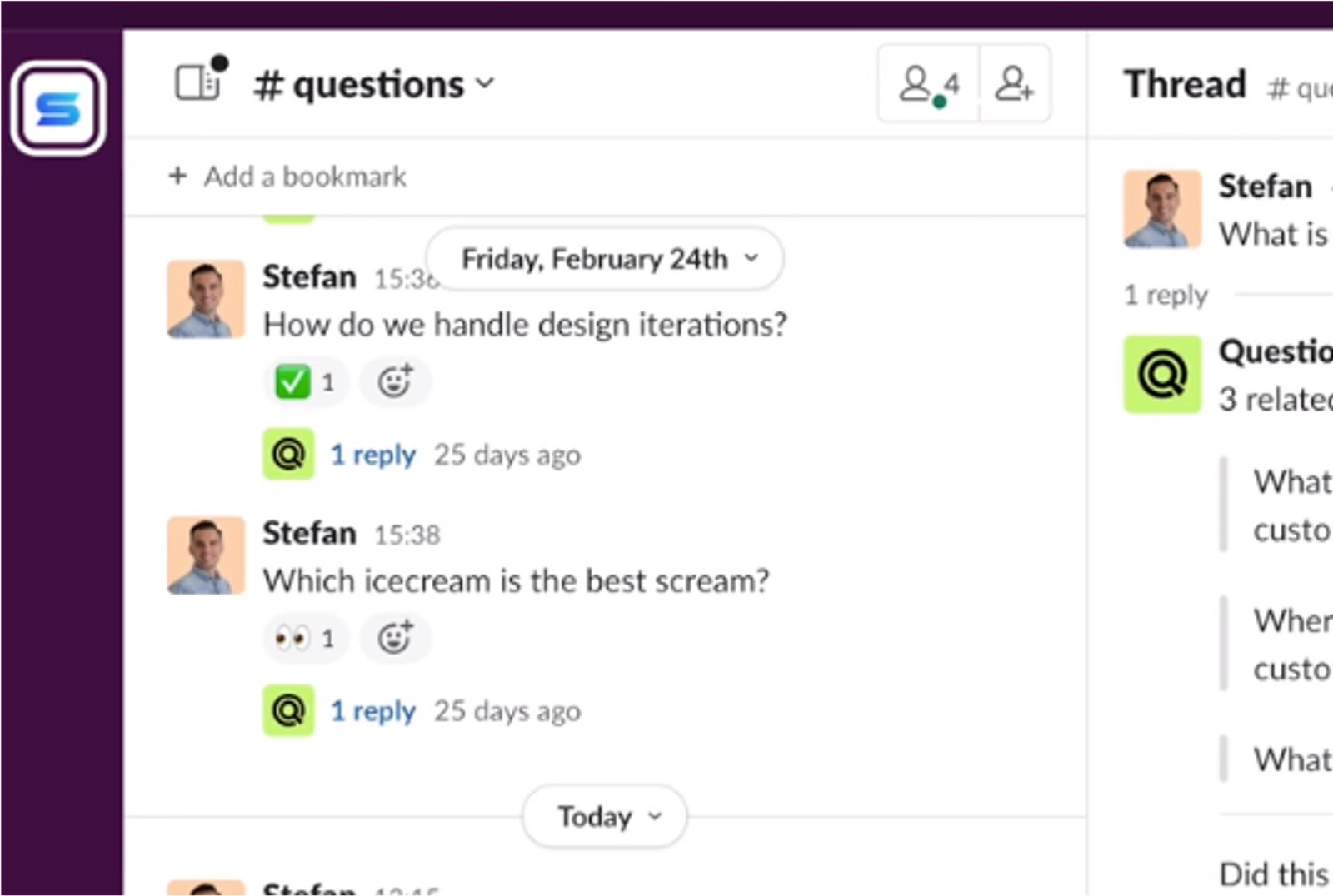Click Stefan's name on design iterations message

click(309, 276)
